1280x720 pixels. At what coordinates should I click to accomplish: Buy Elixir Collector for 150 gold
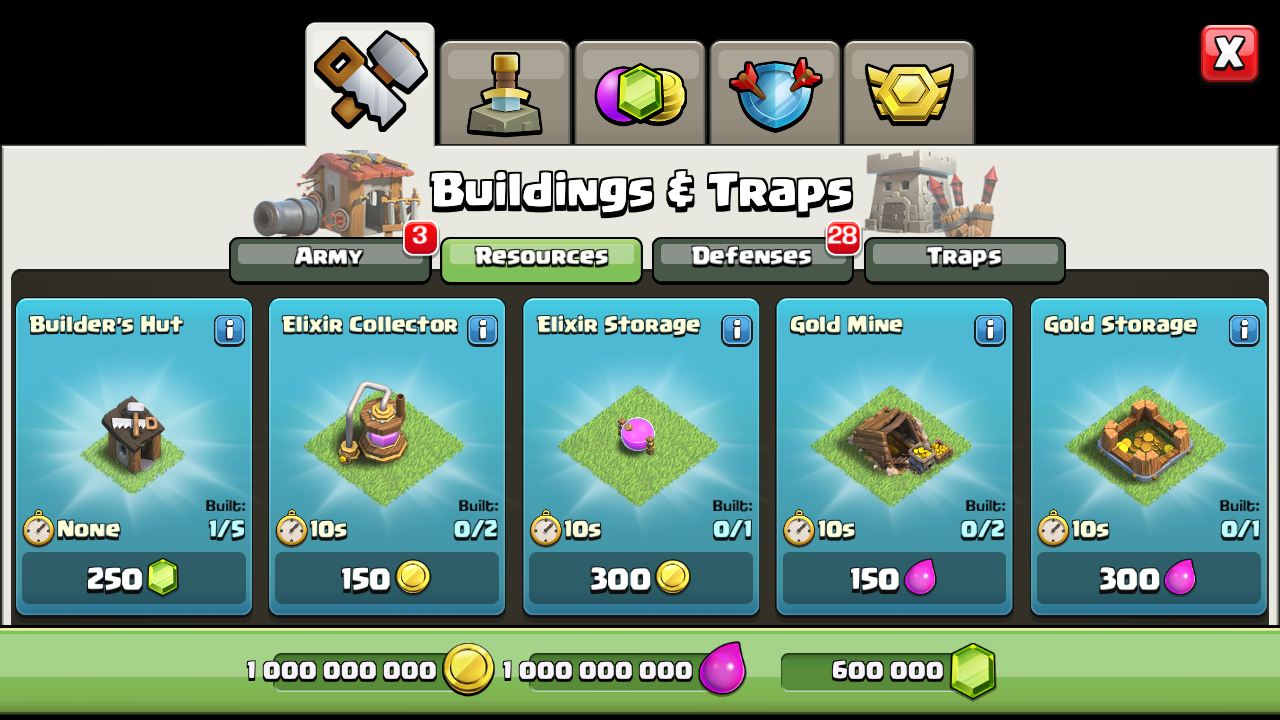click(387, 578)
